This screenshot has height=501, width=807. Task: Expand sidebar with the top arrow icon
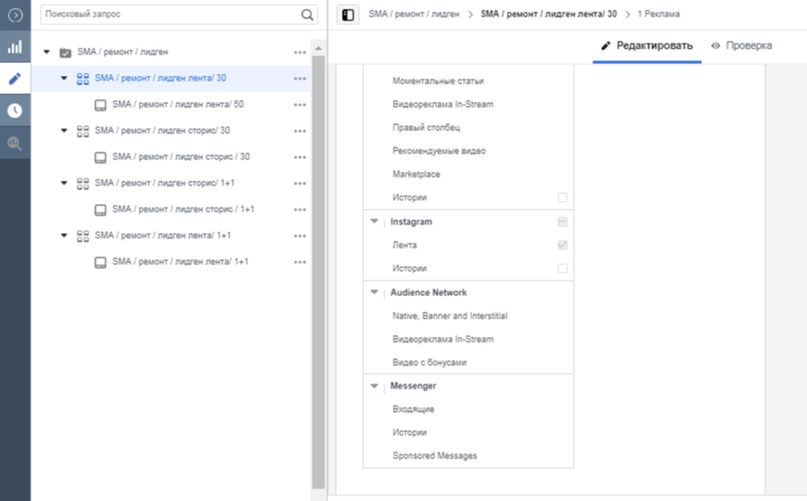point(15,15)
